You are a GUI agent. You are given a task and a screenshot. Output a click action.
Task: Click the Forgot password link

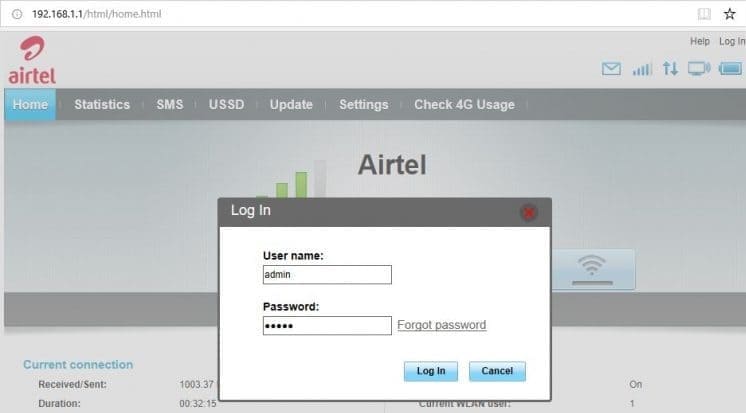point(442,325)
